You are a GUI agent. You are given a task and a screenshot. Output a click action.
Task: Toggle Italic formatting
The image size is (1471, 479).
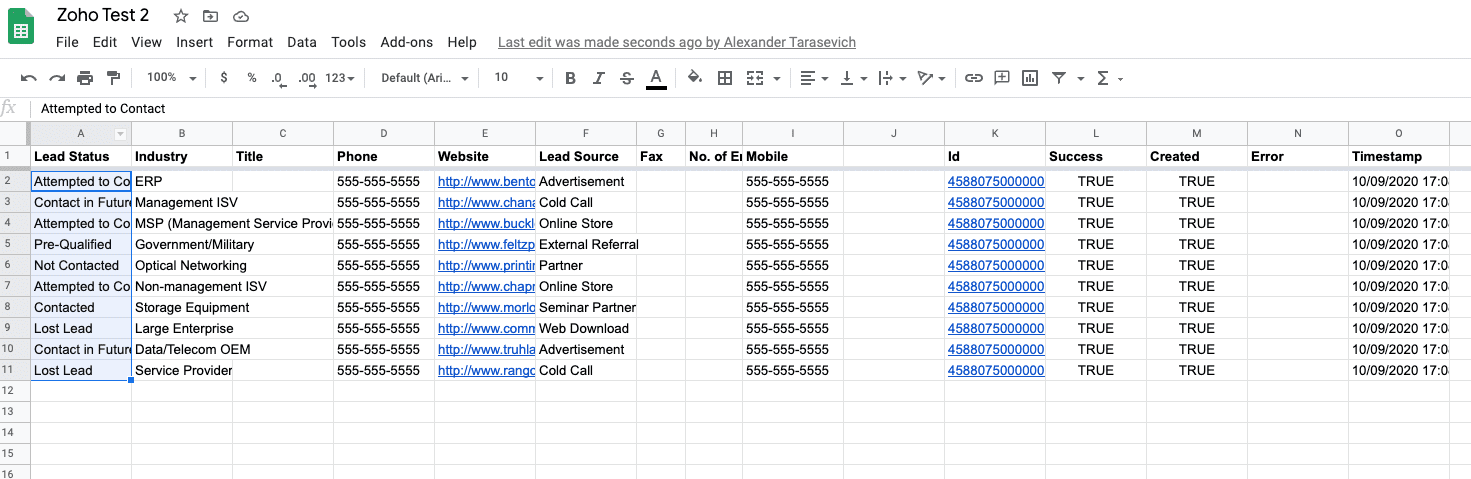598,78
